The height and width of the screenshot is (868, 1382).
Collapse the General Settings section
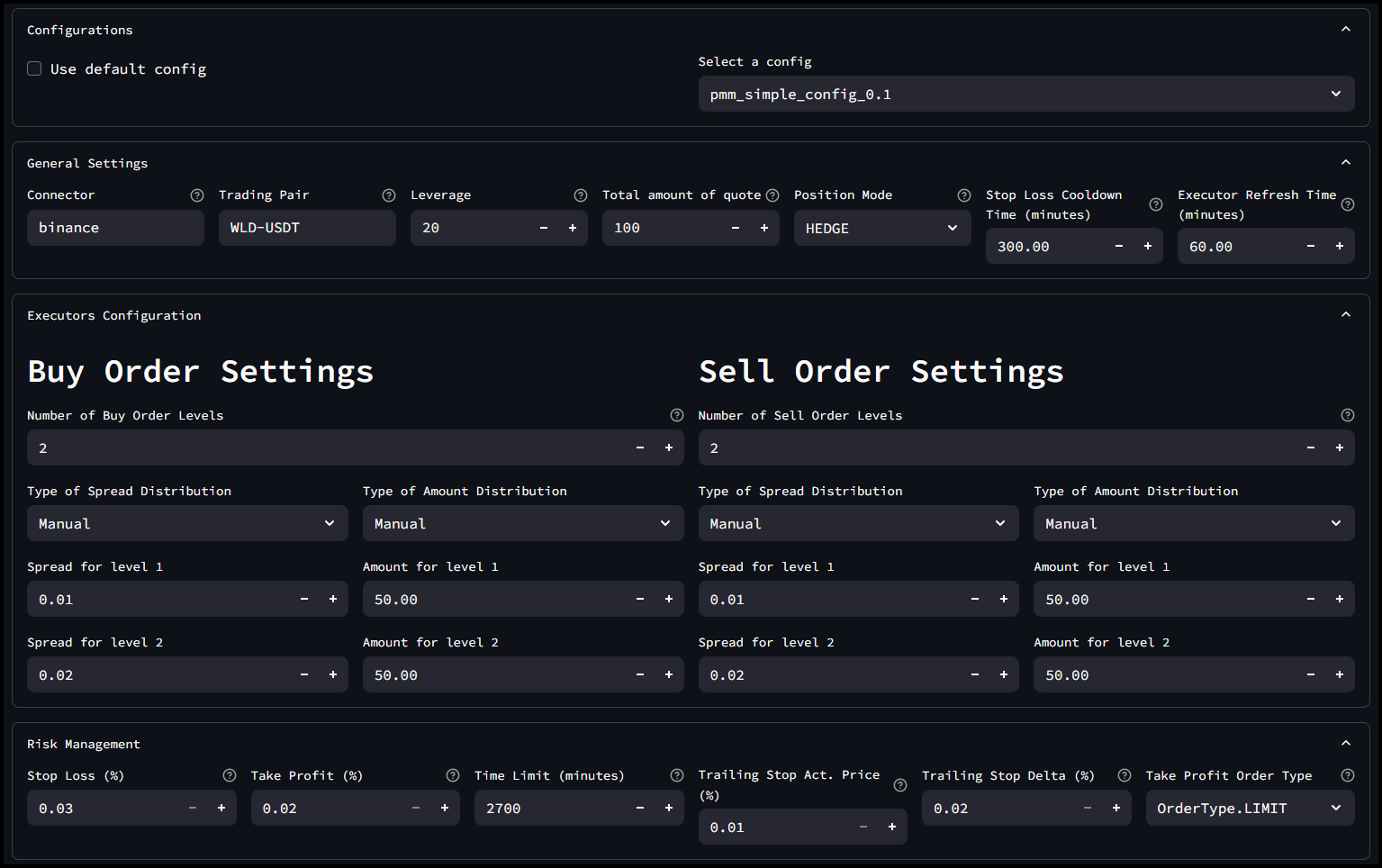[x=1346, y=162]
